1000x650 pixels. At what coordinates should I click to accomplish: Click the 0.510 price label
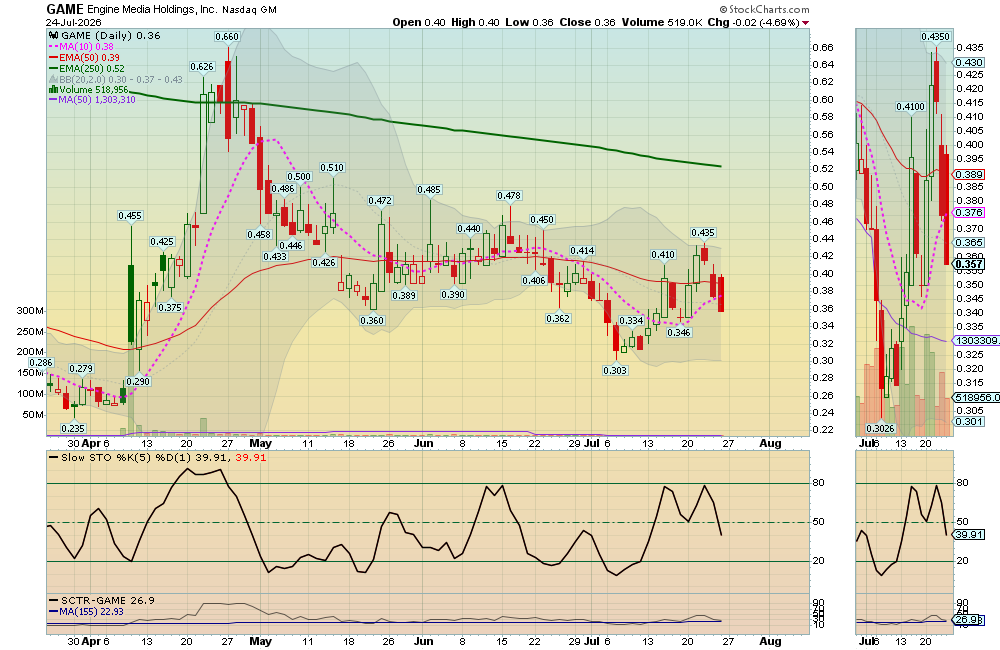332,167
